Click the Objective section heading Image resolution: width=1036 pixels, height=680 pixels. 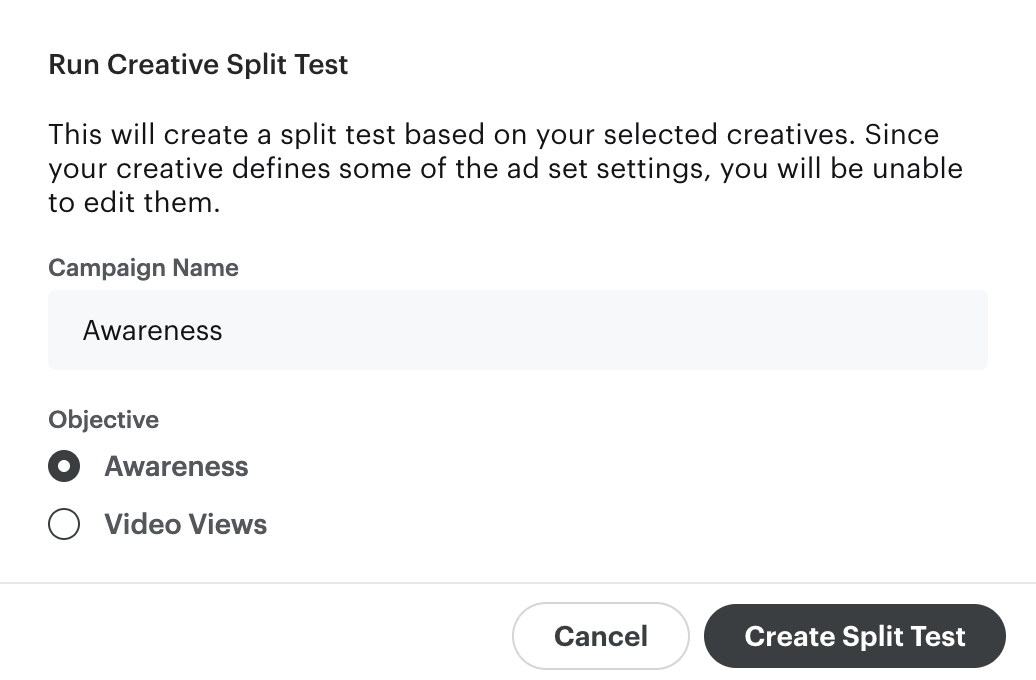(x=103, y=419)
